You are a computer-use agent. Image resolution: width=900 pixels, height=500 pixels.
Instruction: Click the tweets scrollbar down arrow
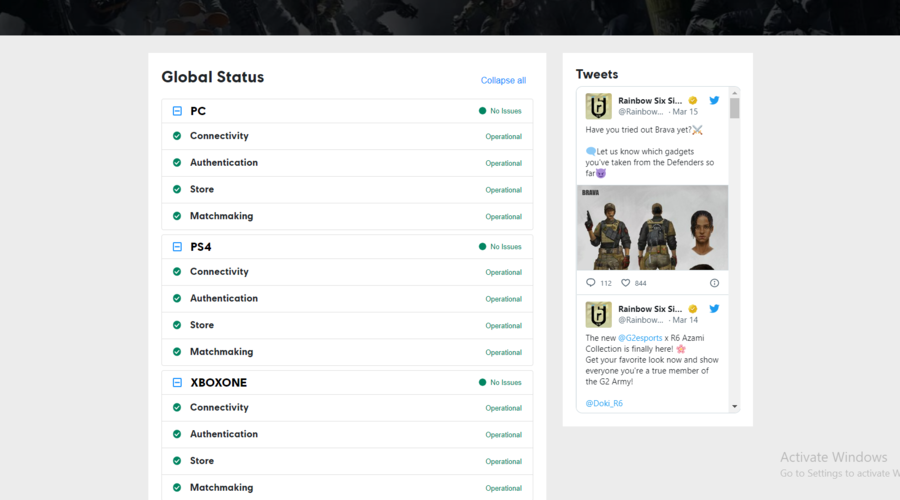(735, 406)
